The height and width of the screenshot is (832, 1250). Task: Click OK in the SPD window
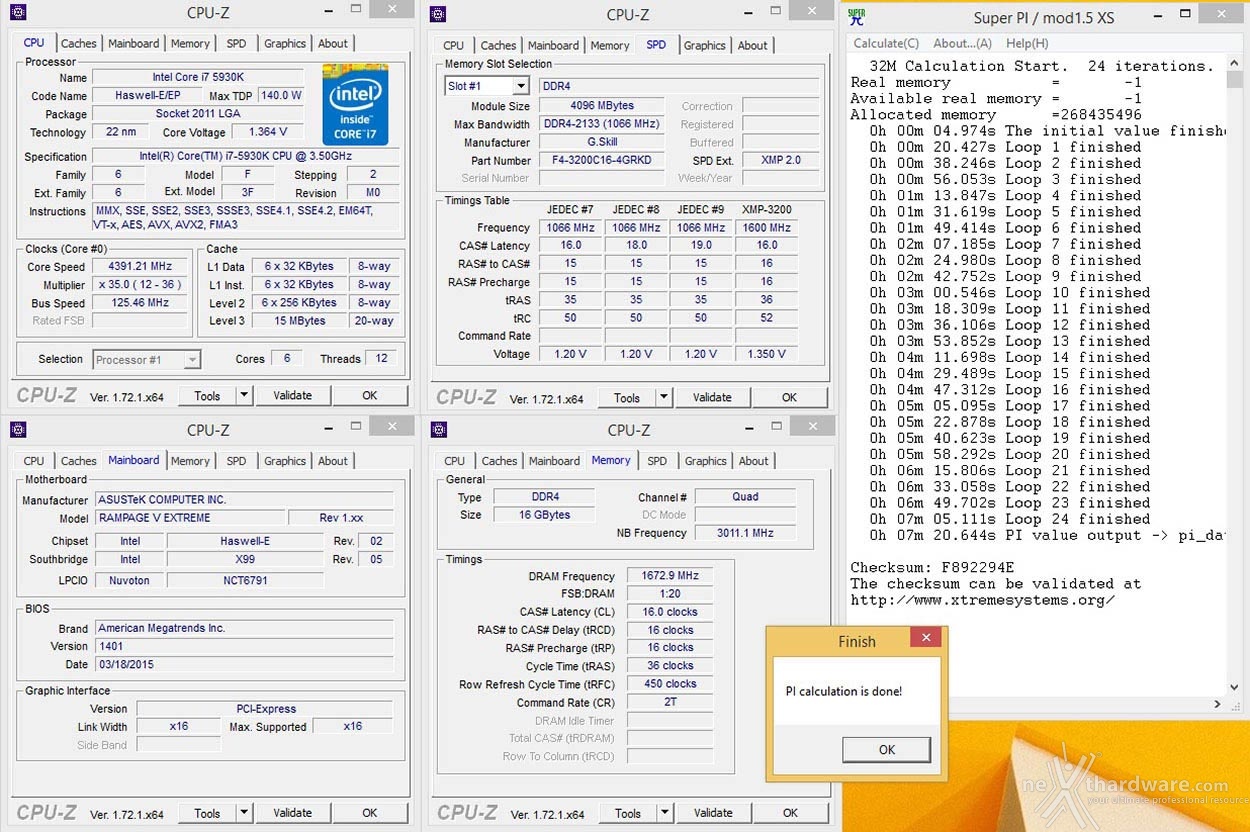789,397
